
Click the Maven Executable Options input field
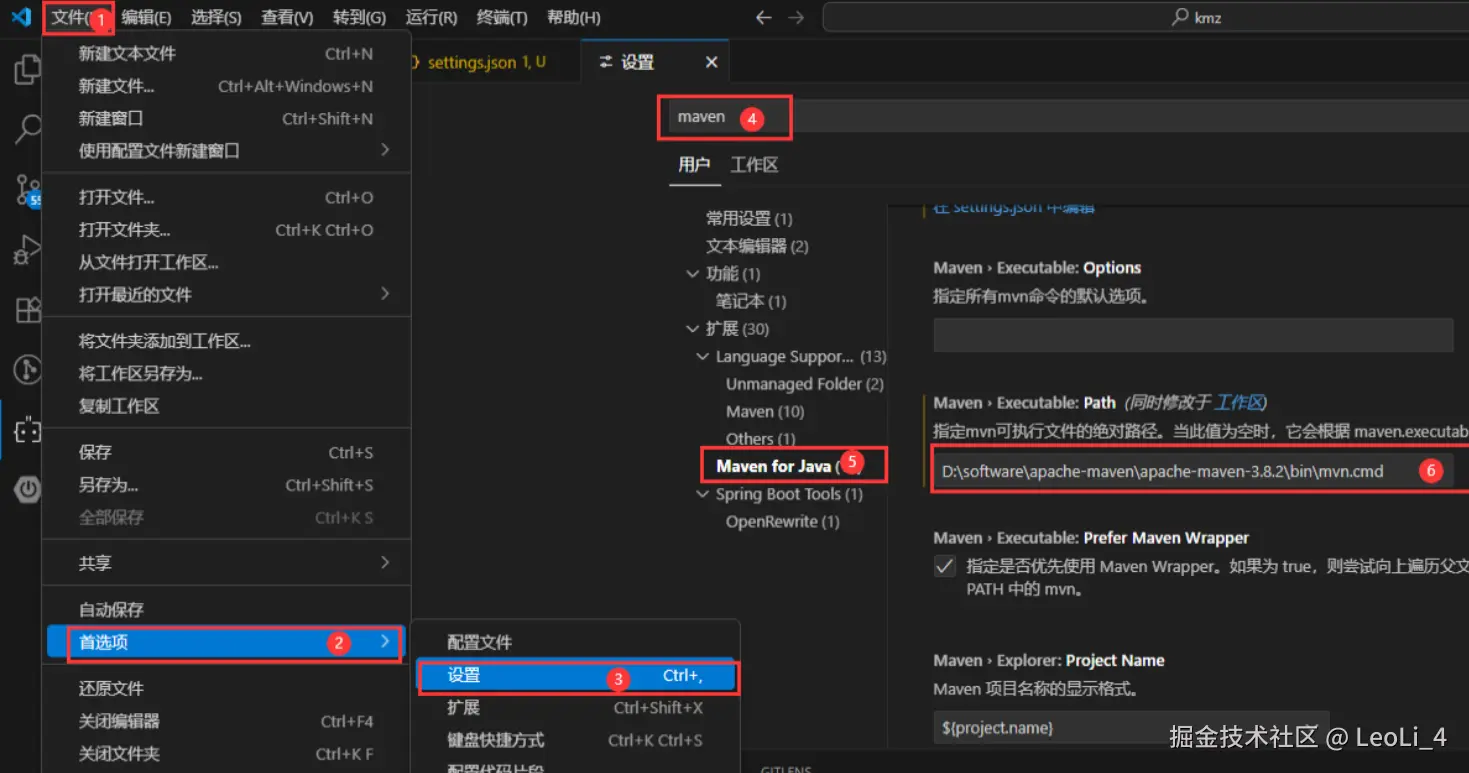coord(1193,335)
